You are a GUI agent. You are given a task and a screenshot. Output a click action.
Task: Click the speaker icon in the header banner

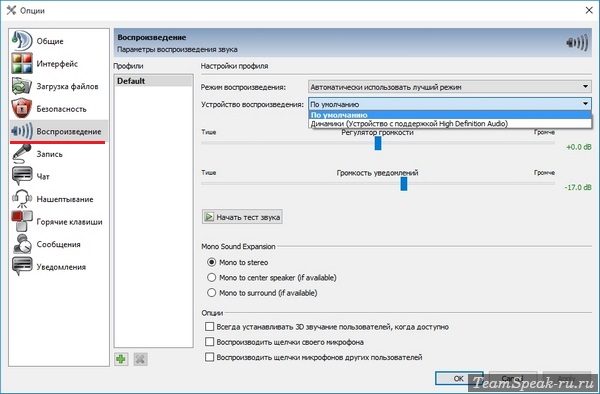coord(577,42)
